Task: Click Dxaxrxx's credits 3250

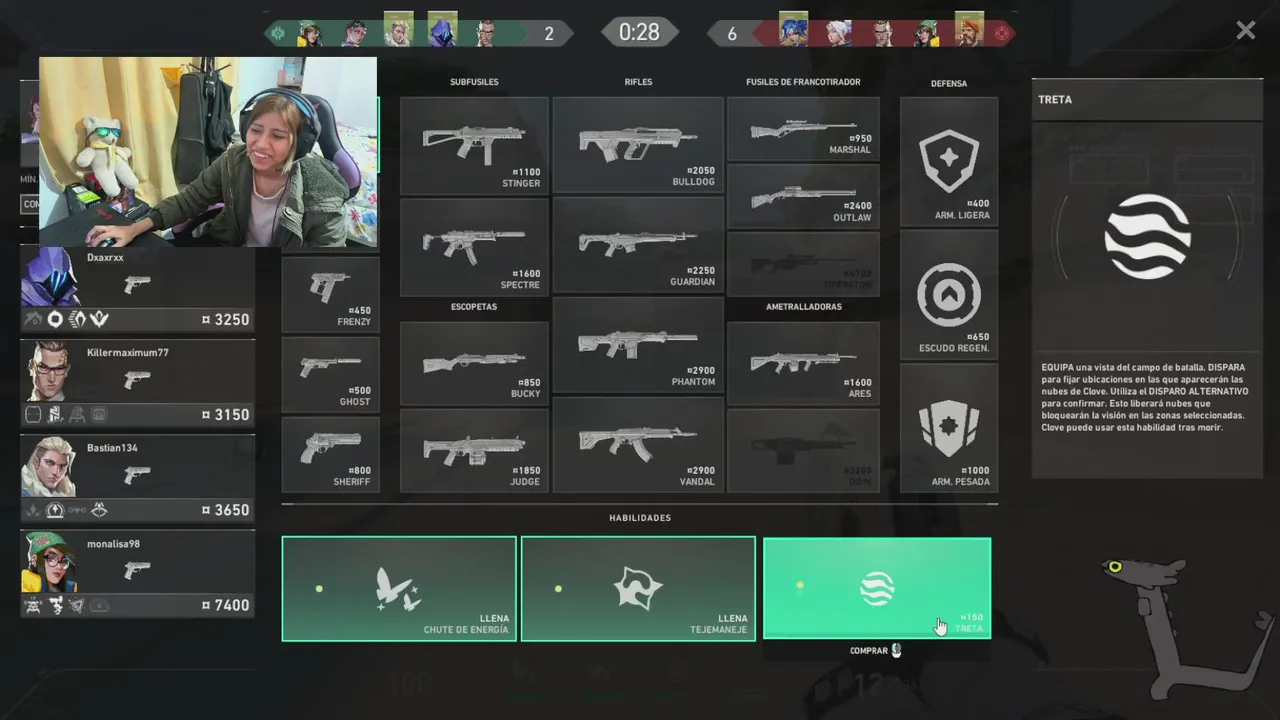Action: coord(226,320)
